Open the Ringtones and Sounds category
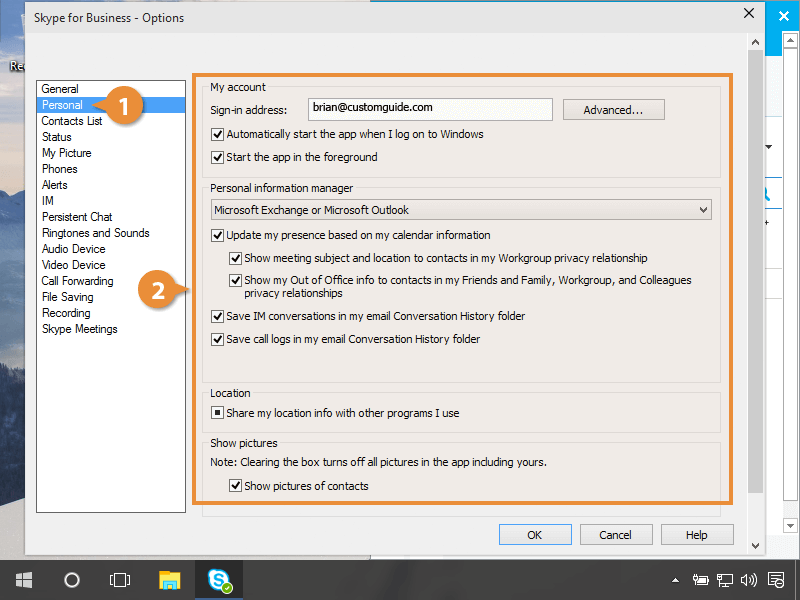Viewport: 800px width, 600px height. 95,233
